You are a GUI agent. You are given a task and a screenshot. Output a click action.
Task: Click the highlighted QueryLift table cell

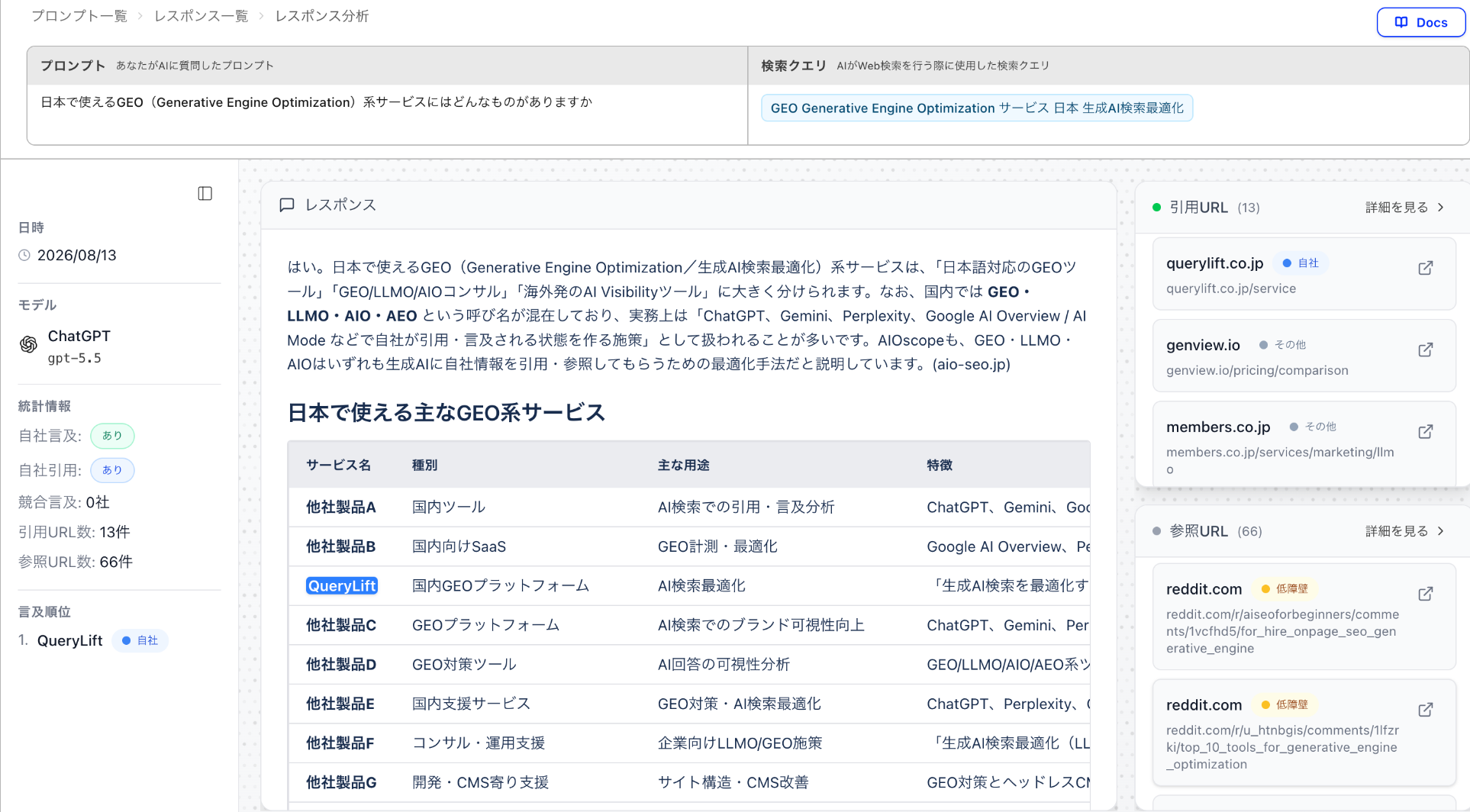click(342, 585)
